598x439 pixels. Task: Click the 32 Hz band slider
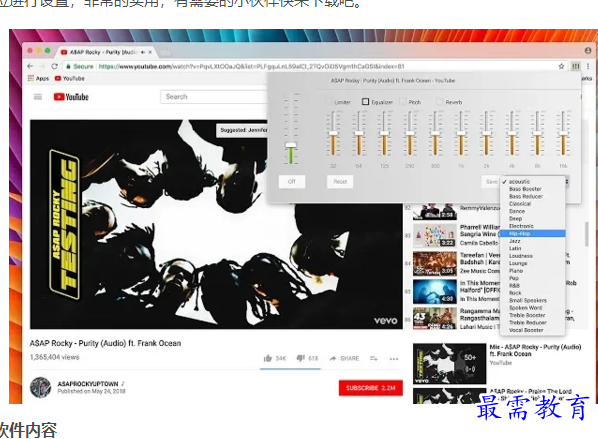333,133
